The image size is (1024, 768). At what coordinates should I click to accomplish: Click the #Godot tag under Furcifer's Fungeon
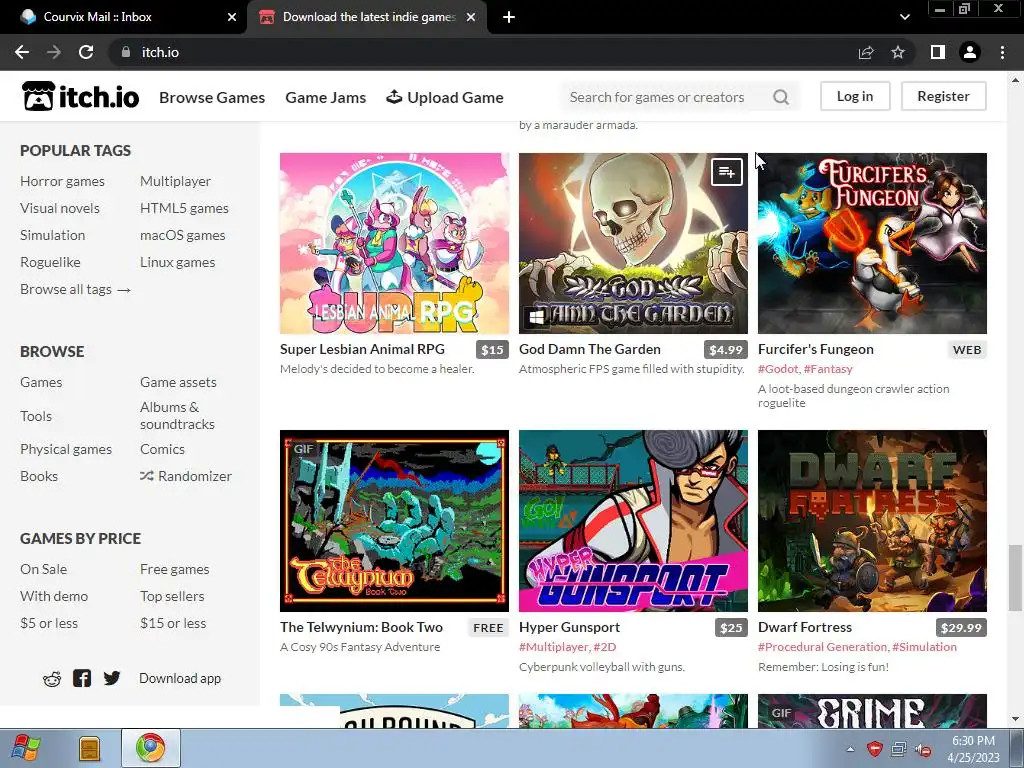(x=778, y=369)
